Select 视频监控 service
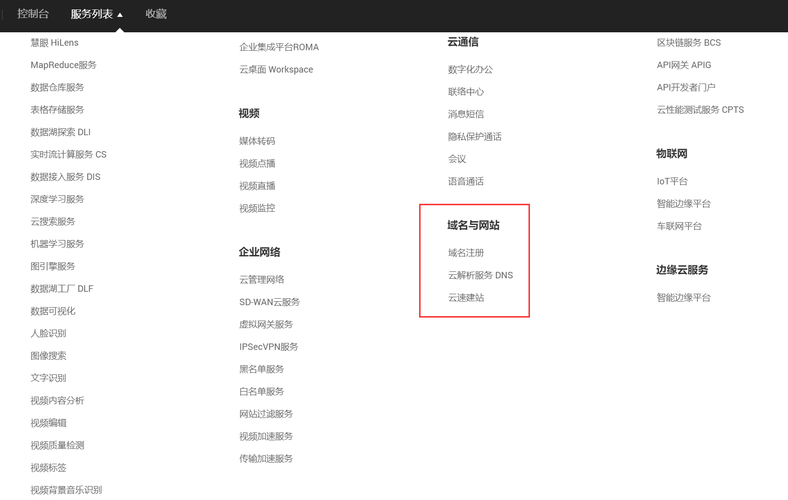The height and width of the screenshot is (500, 788). click(257, 208)
